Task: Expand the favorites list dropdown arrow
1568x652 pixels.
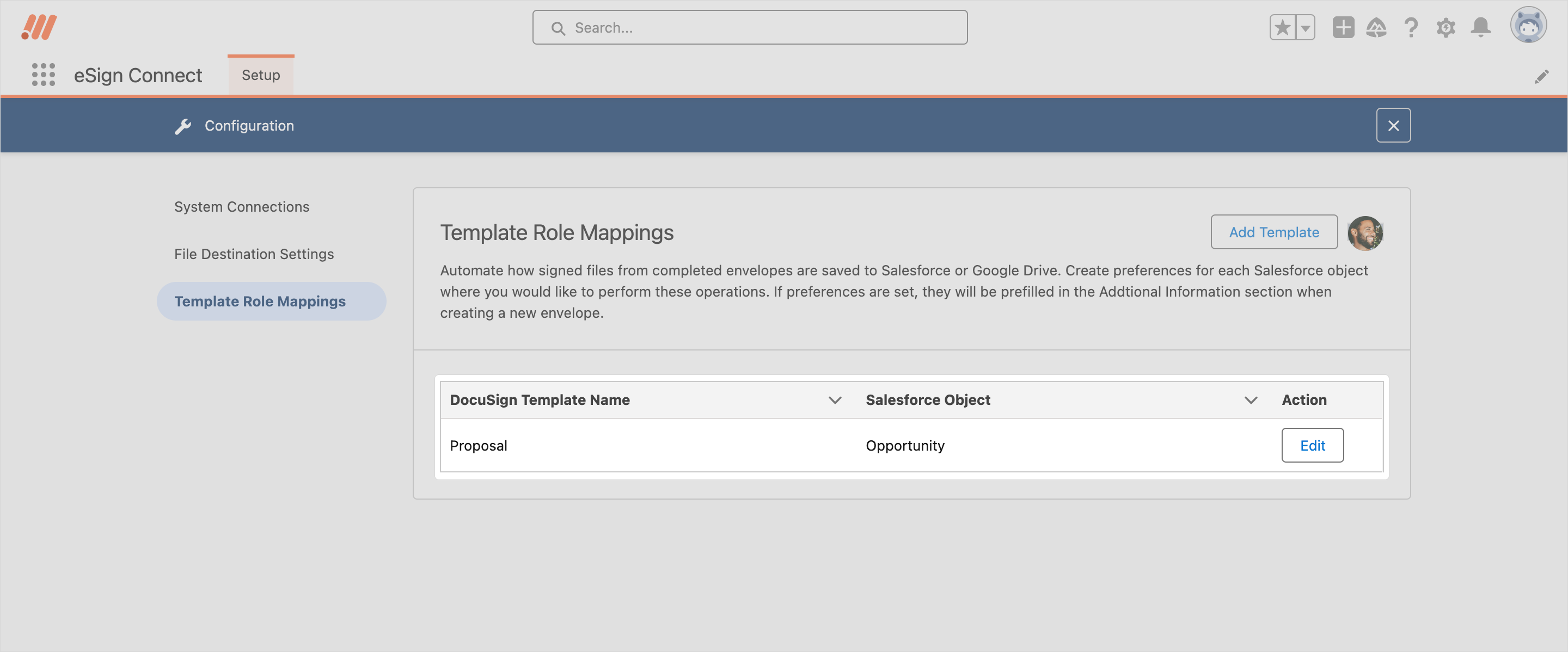Action: [1305, 27]
